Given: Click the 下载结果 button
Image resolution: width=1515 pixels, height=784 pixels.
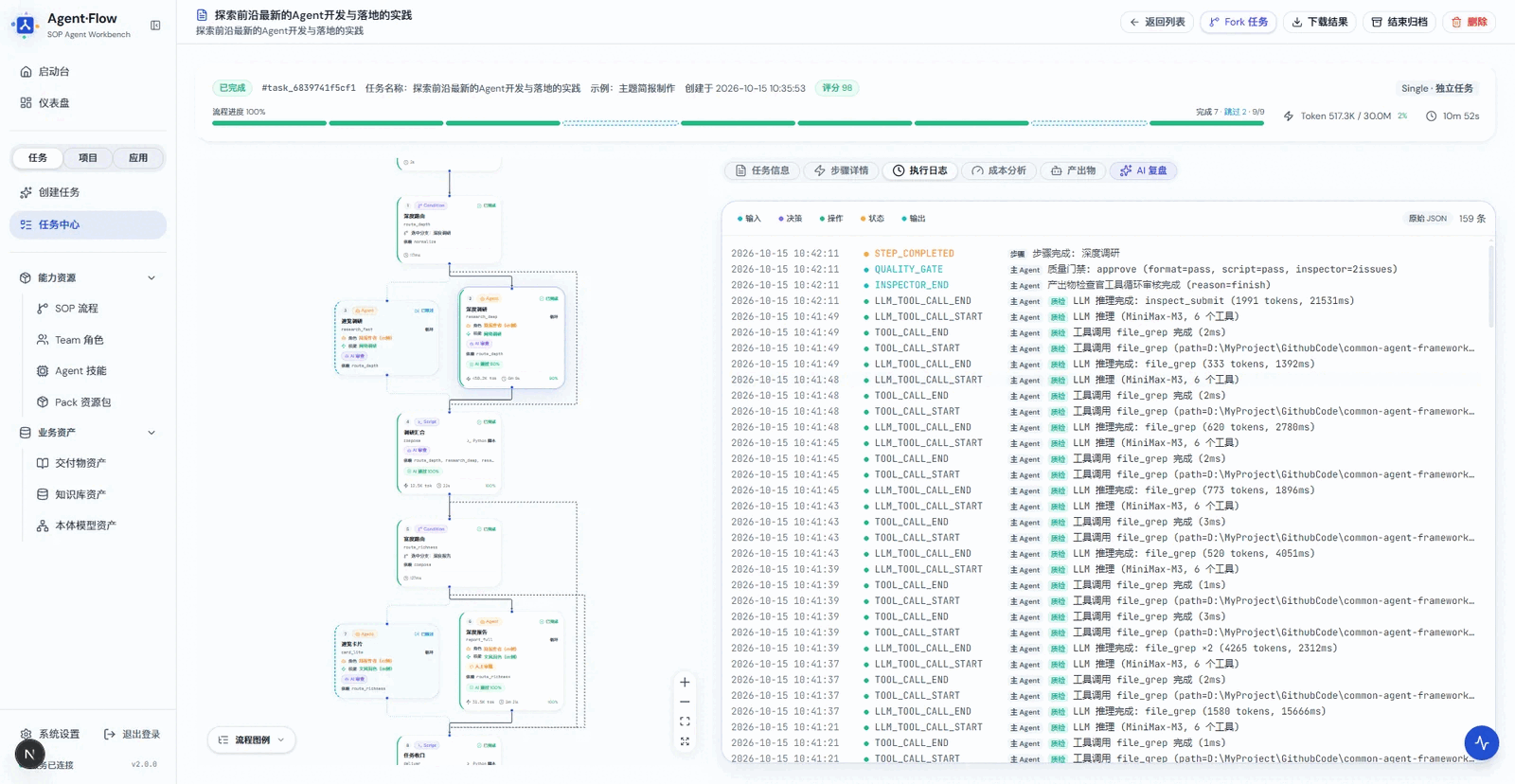Looking at the screenshot, I should (1320, 22).
